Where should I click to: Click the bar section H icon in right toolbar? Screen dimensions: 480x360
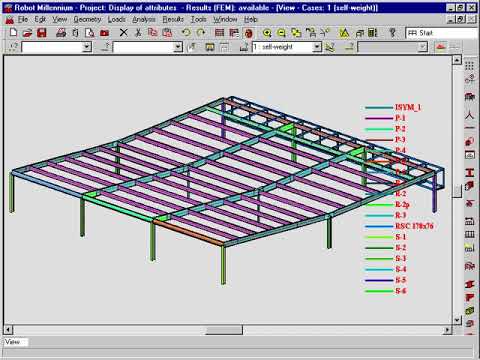(470, 172)
